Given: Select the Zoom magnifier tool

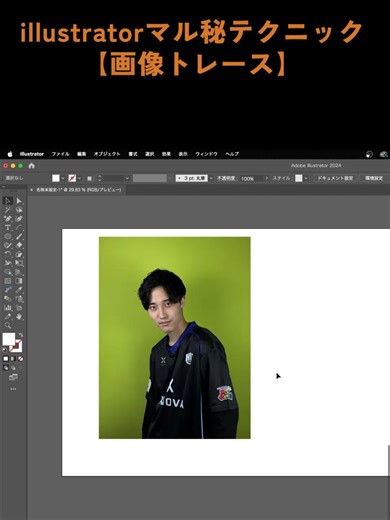Looking at the screenshot, I should click(x=8, y=326).
